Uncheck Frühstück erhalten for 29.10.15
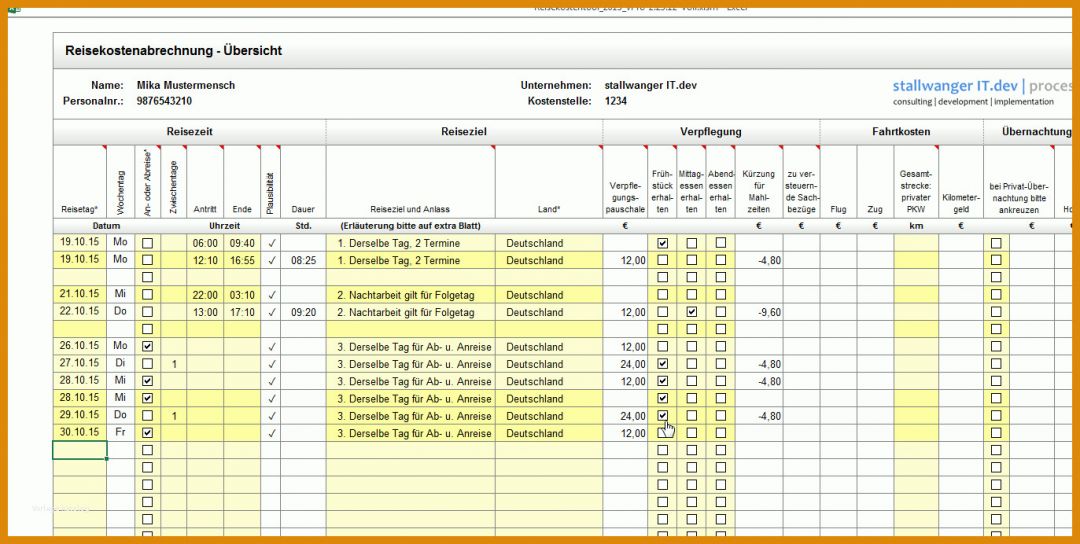This screenshot has width=1080, height=544. click(663, 416)
